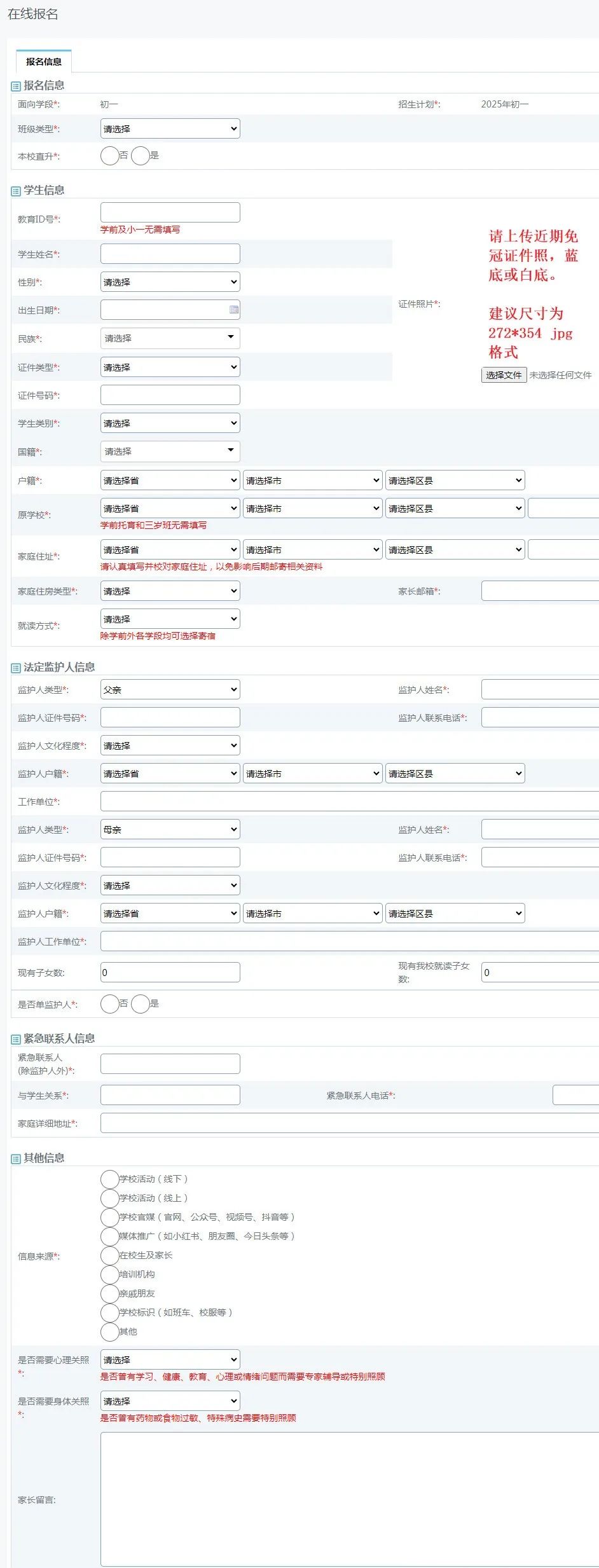Screen dimensions: 599x1568
Task: Switch to the 报名信息 tab
Action: pyautogui.click(x=44, y=62)
